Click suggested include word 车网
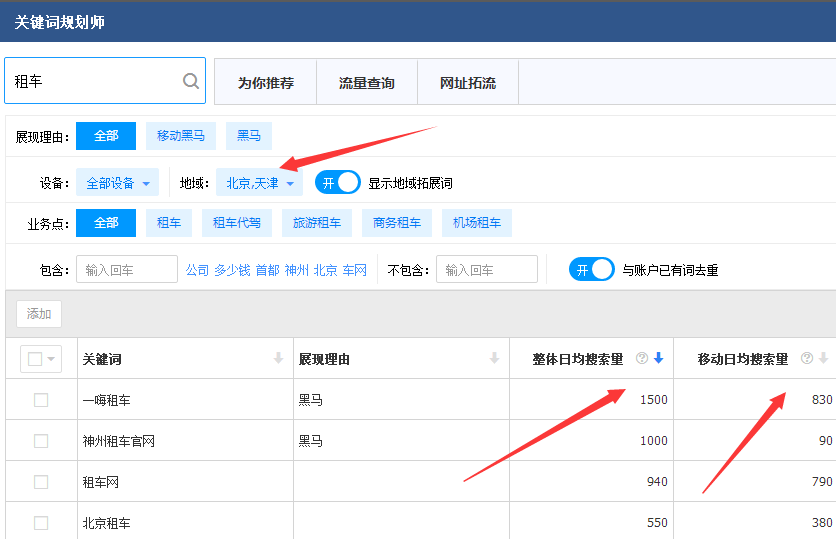Screen dimensions: 836x539 pyautogui.click(x=355, y=270)
